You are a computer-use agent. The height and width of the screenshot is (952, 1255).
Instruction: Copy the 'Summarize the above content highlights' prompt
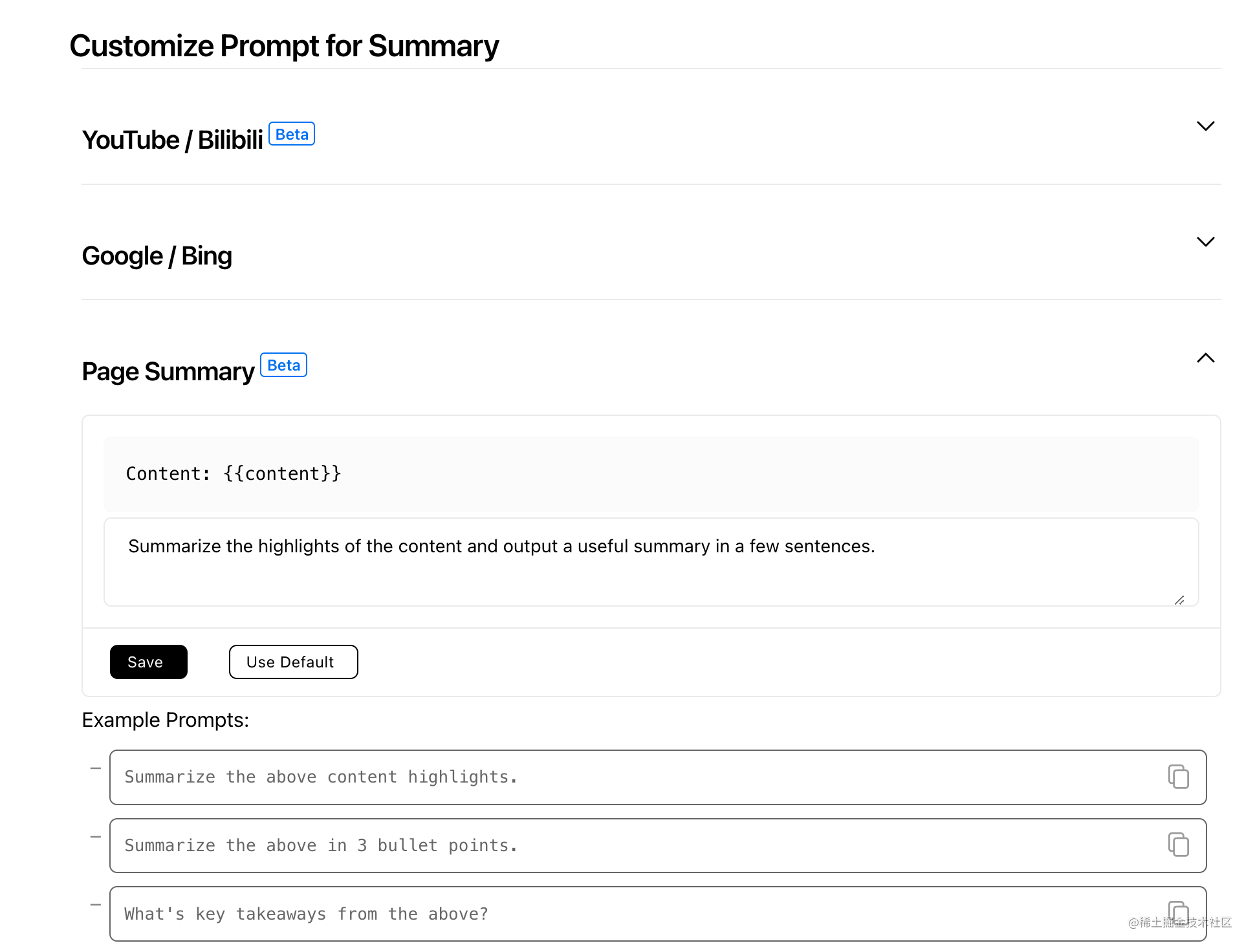point(1178,777)
